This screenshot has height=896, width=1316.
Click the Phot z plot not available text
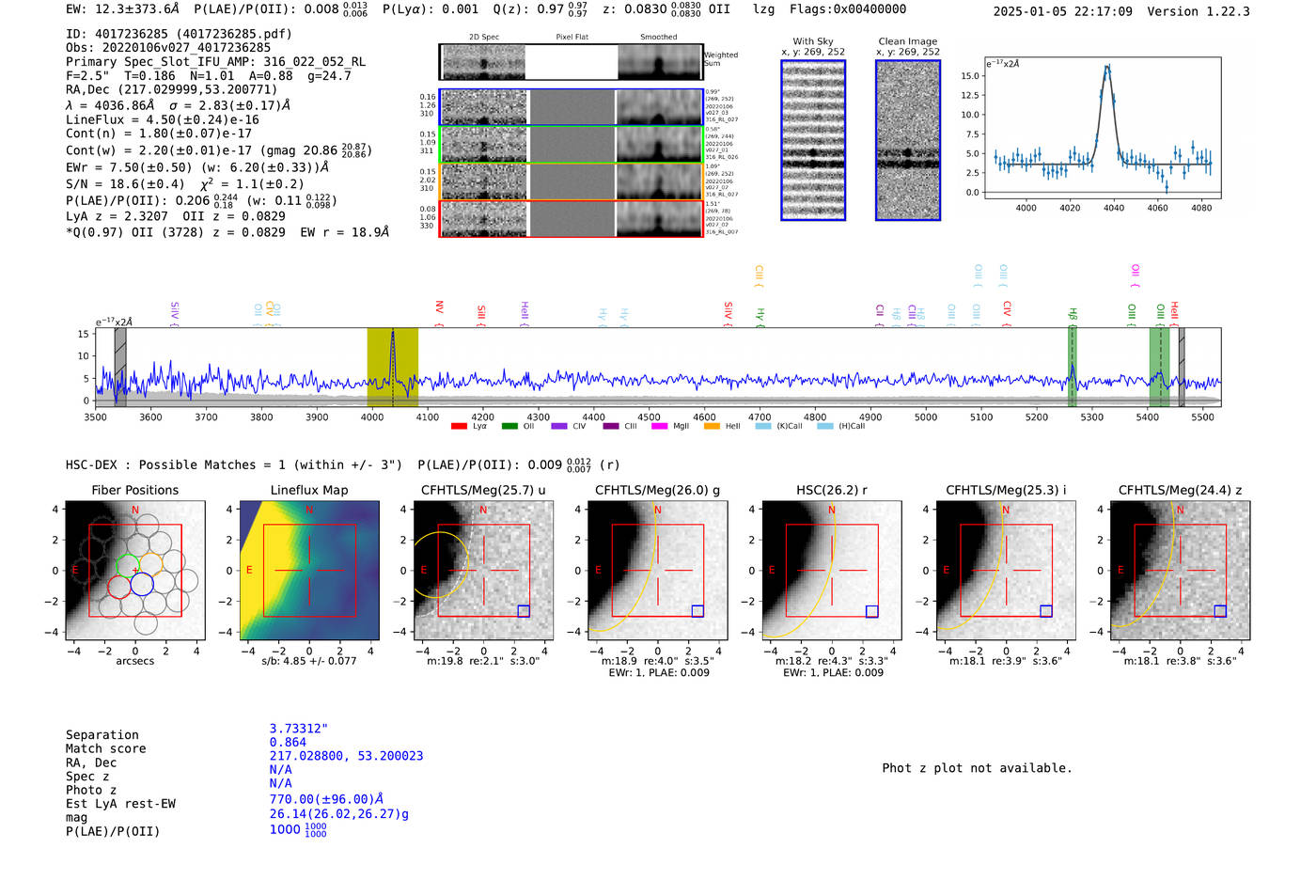[x=977, y=768]
